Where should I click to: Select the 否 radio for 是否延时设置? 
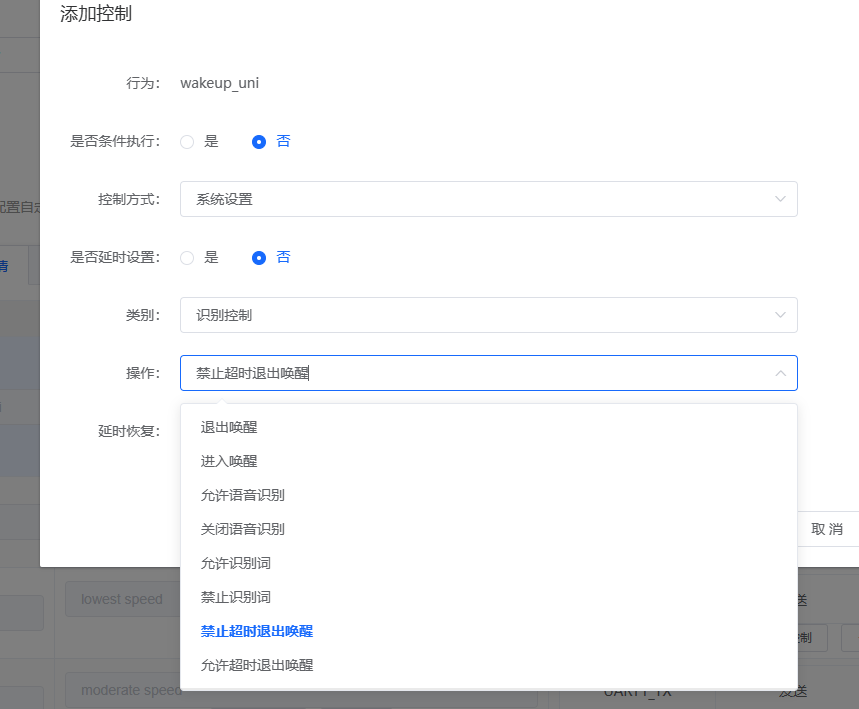[258, 257]
